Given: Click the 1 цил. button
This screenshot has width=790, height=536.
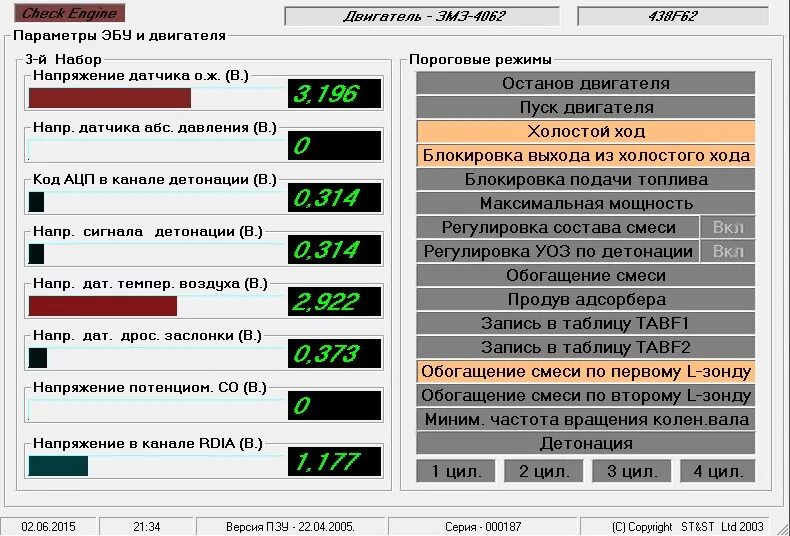Looking at the screenshot, I should point(456,471).
